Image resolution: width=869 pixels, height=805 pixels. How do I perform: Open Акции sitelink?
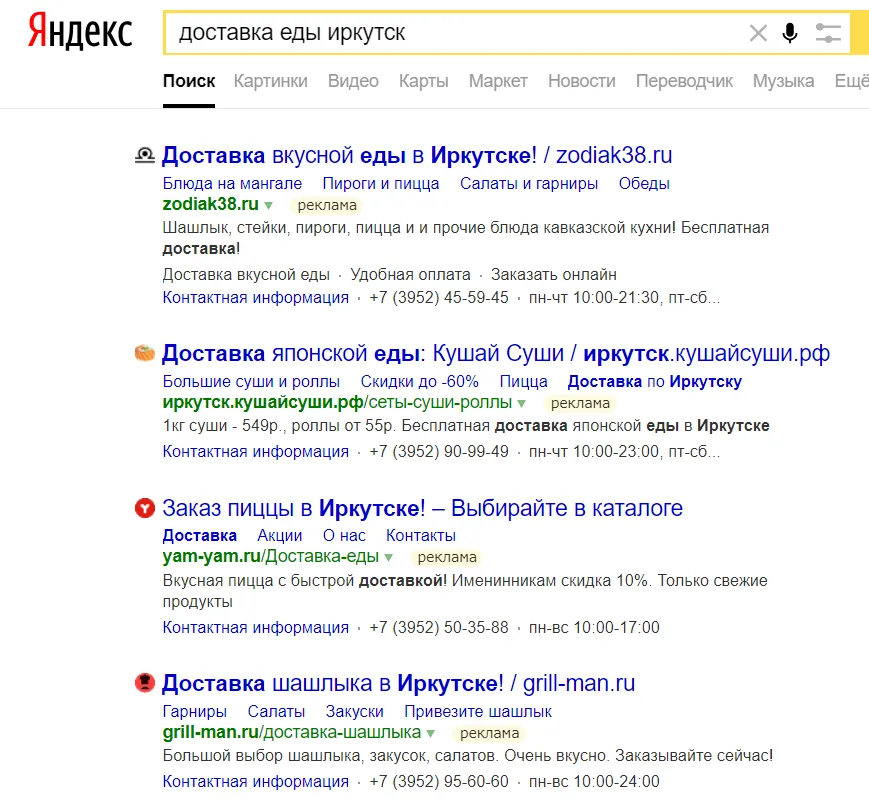(279, 535)
